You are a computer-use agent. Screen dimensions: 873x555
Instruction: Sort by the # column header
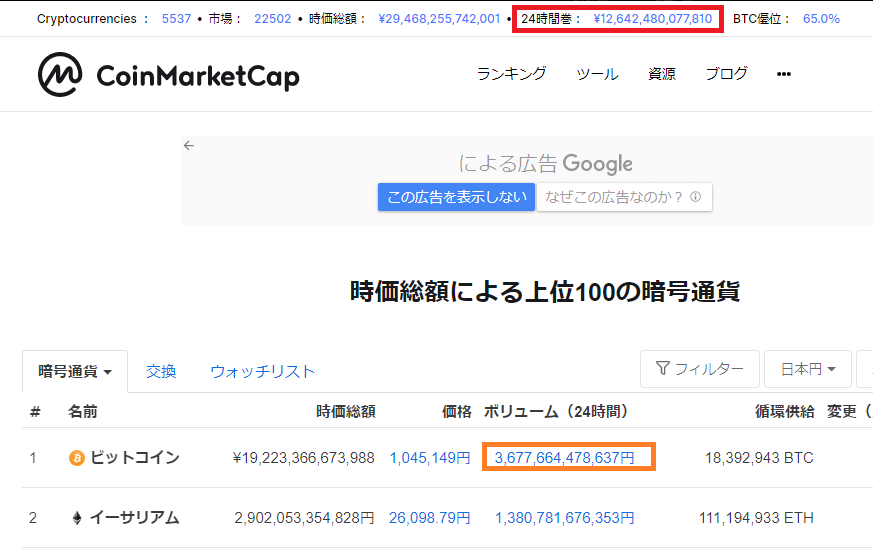(35, 411)
